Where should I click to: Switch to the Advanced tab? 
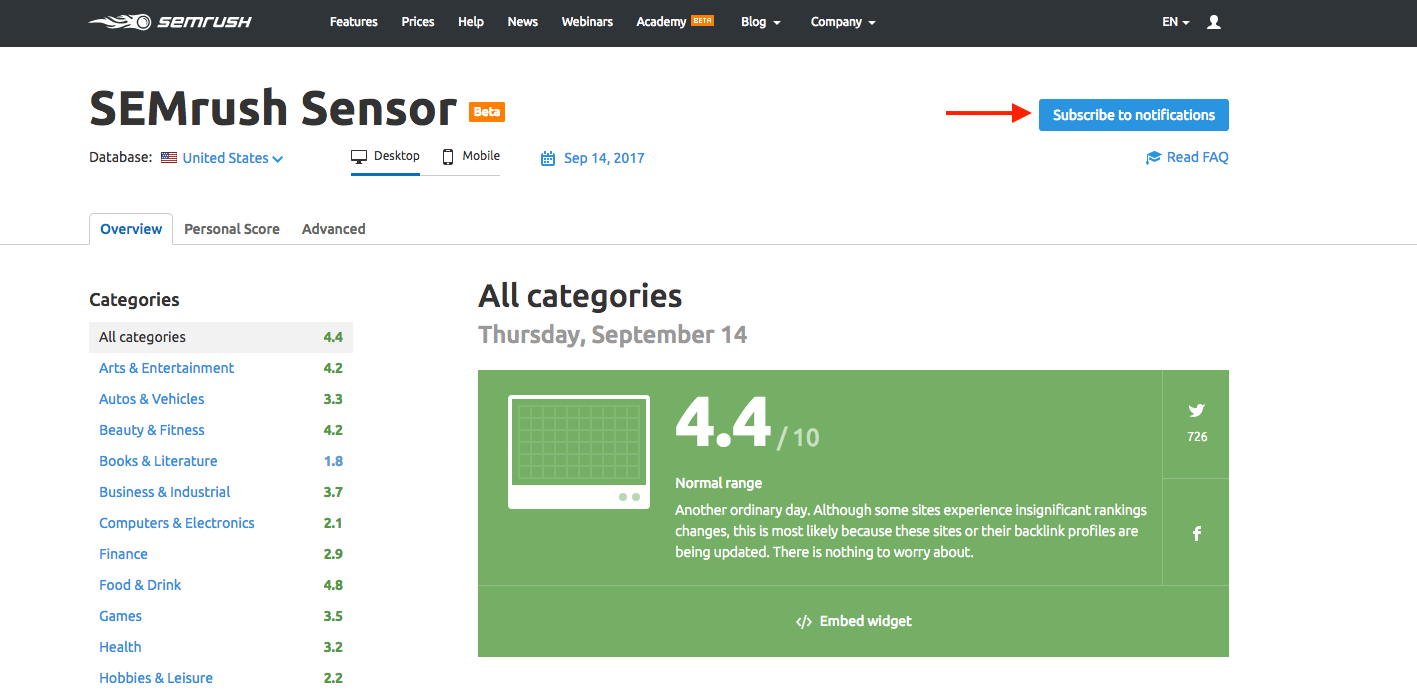click(x=334, y=229)
